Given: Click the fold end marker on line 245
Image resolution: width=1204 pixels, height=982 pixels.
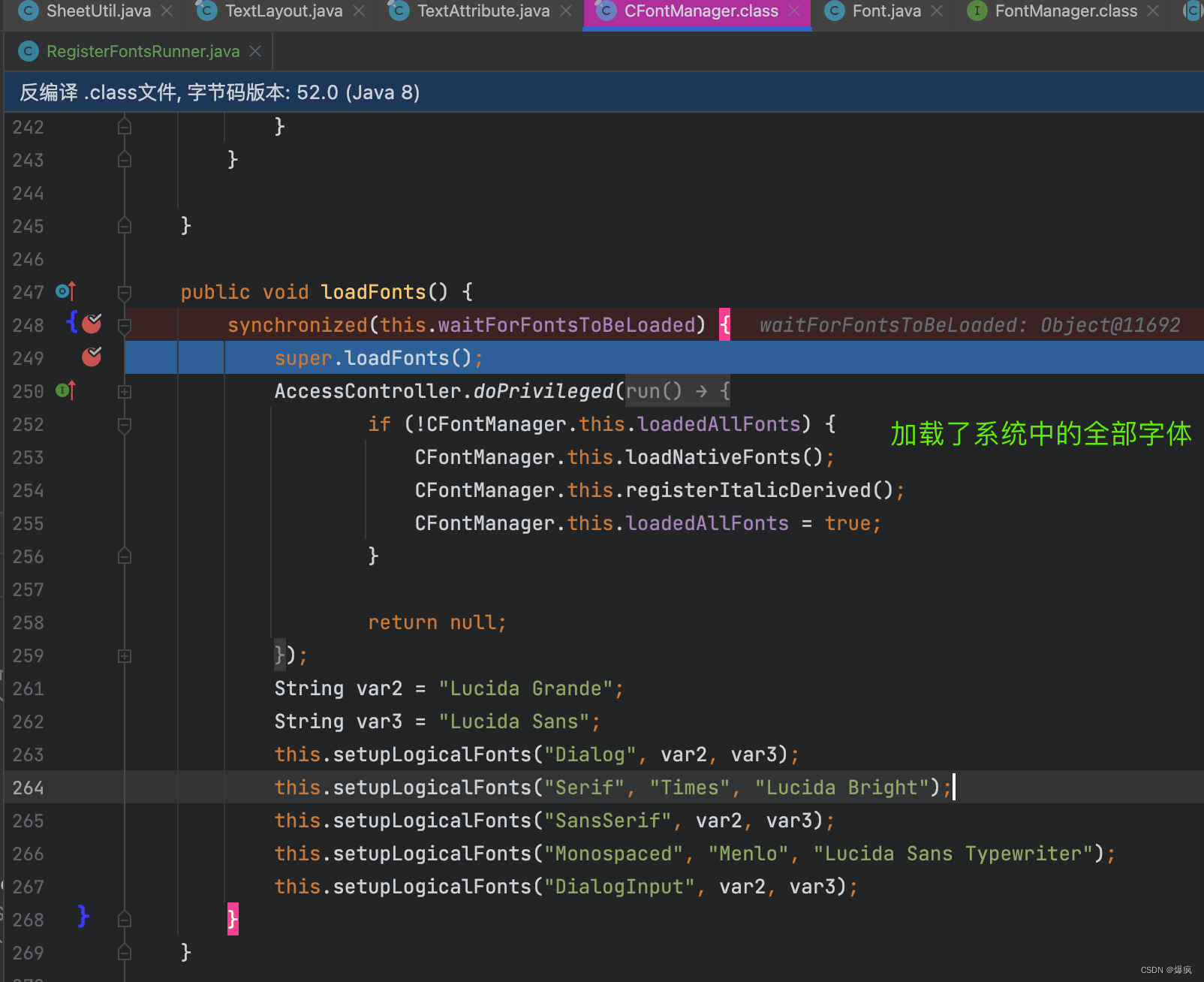Looking at the screenshot, I should click(125, 226).
